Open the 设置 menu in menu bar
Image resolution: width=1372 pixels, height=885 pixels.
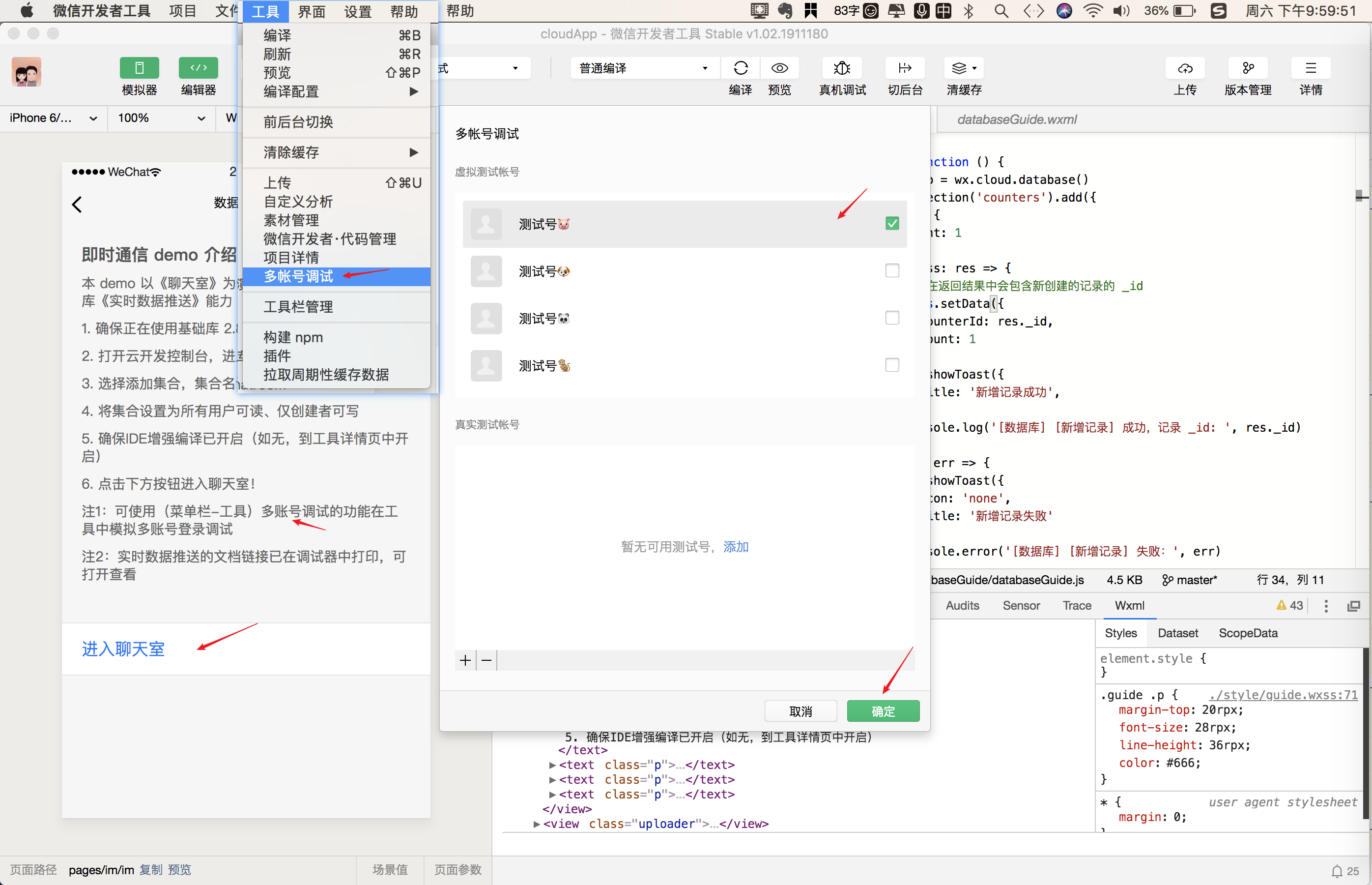(x=357, y=11)
